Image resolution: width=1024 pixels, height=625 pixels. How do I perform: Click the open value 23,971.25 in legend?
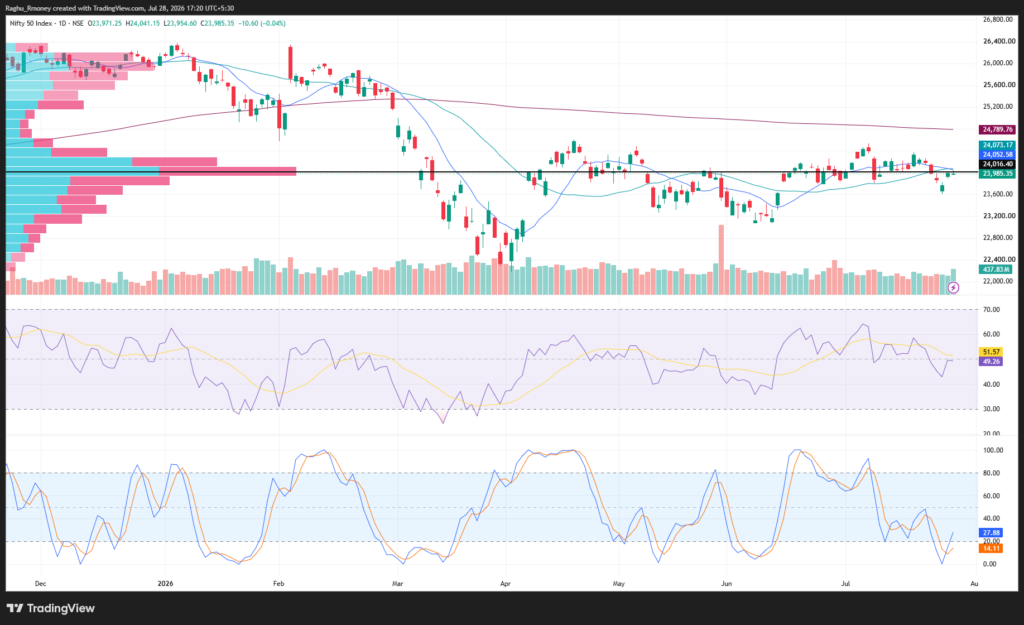[x=107, y=23]
